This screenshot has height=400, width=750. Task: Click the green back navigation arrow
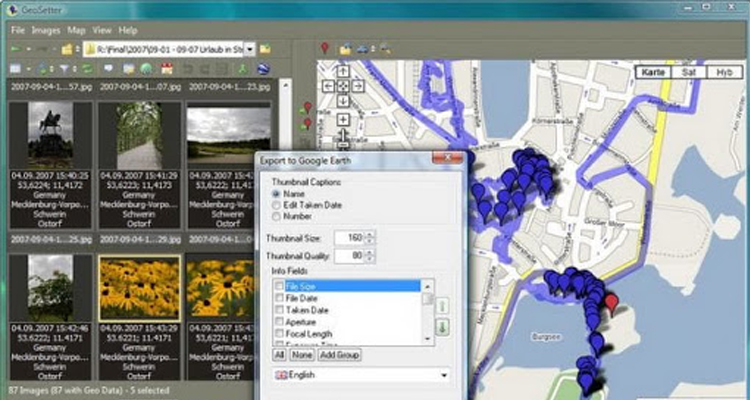[17, 49]
